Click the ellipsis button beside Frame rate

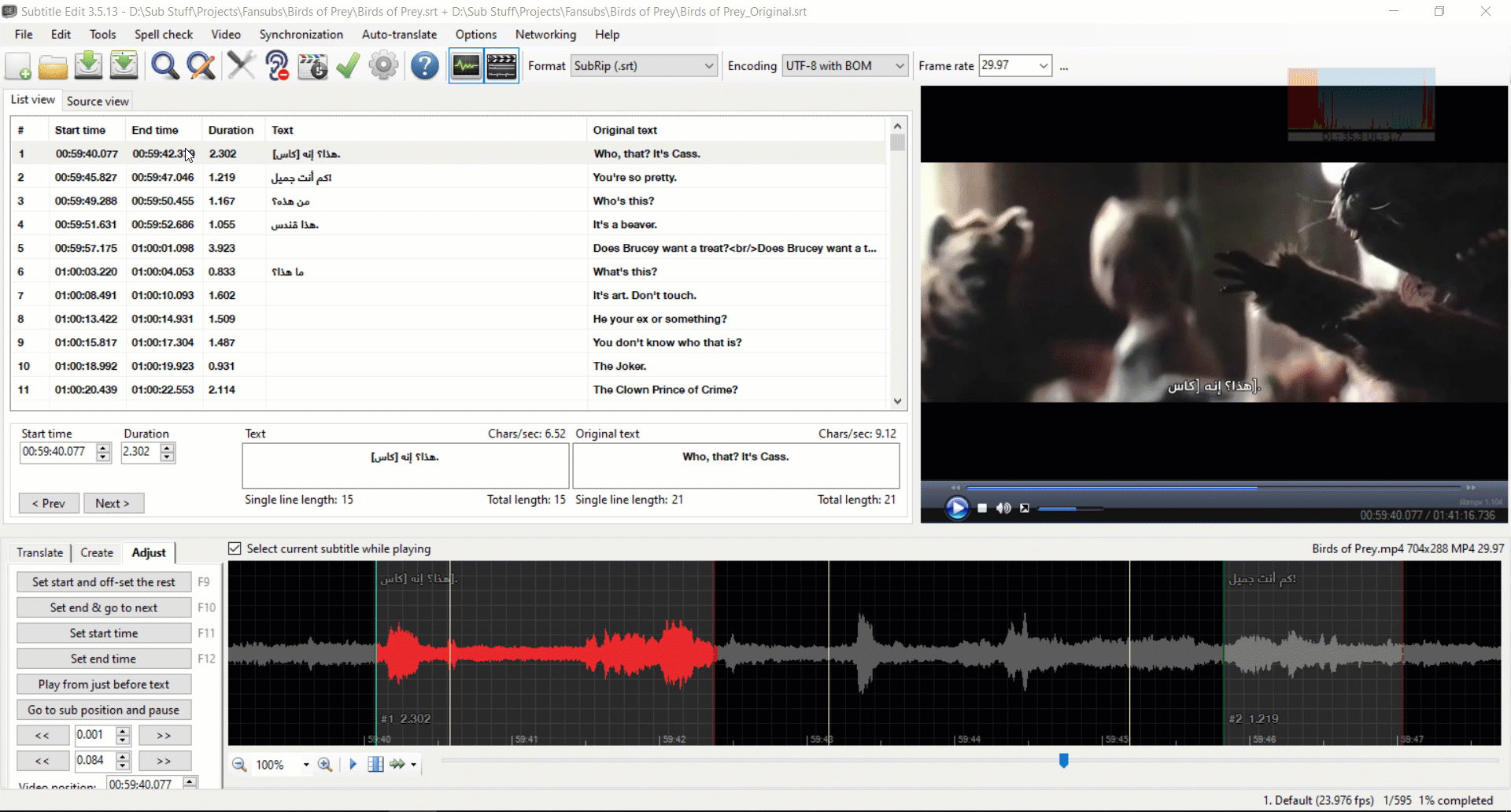point(1064,68)
